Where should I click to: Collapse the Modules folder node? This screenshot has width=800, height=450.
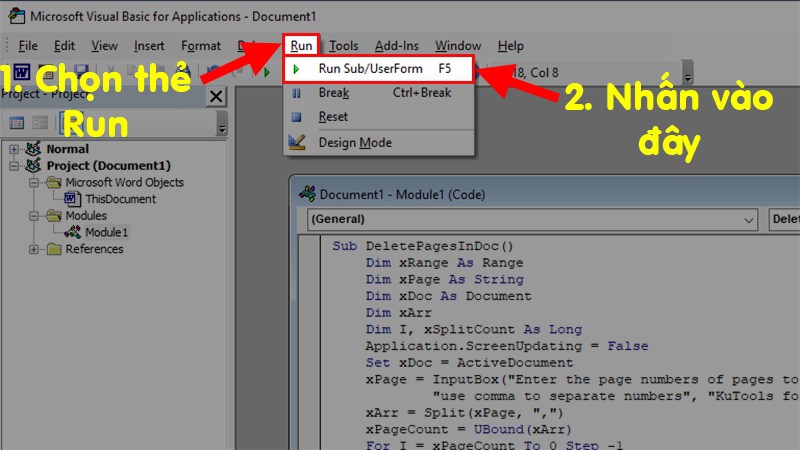pyautogui.click(x=34, y=216)
